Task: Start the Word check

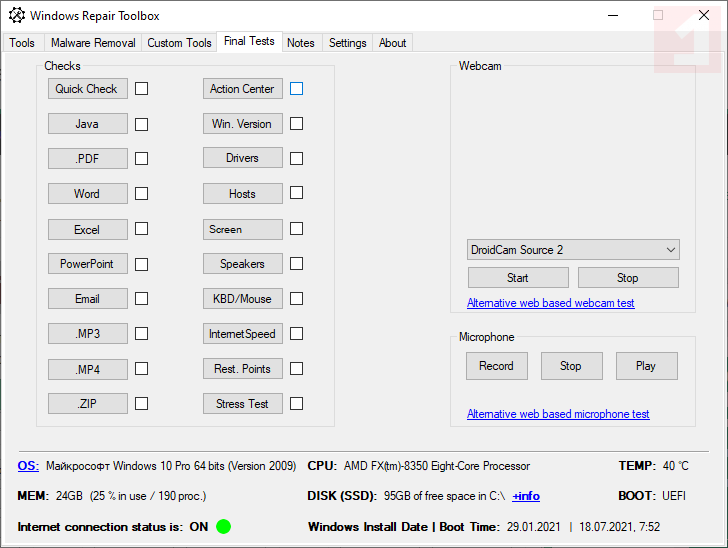Action: click(x=88, y=193)
